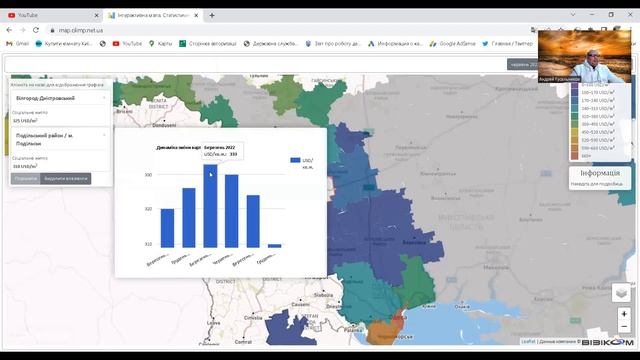The image size is (640, 360).
Task: Open the Звіт про роботу bookmark
Action: point(333,43)
